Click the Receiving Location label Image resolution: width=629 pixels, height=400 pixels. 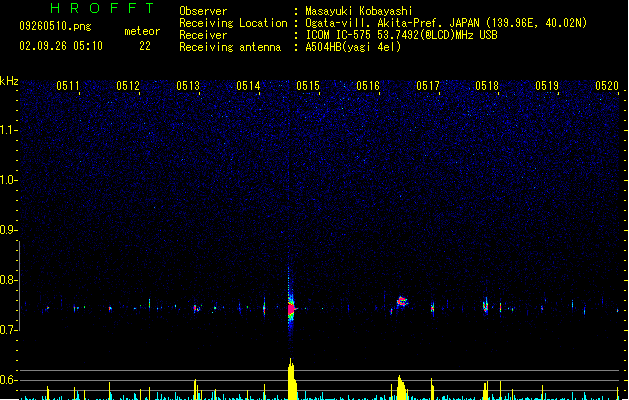[x=233, y=23]
